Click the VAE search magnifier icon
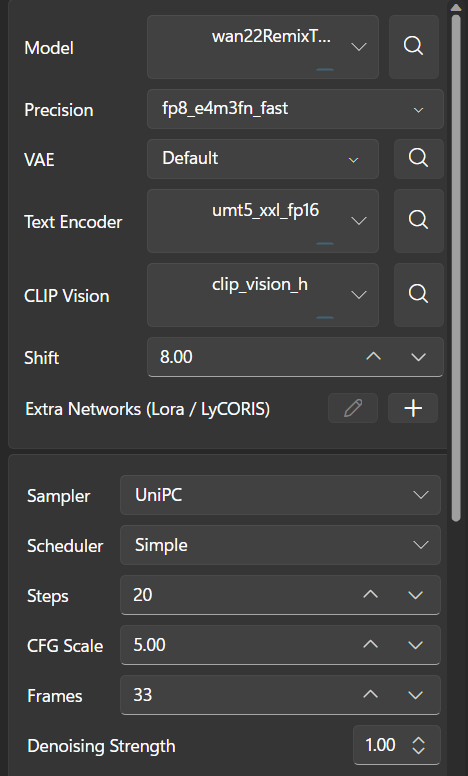Image resolution: width=468 pixels, height=776 pixels. point(419,159)
